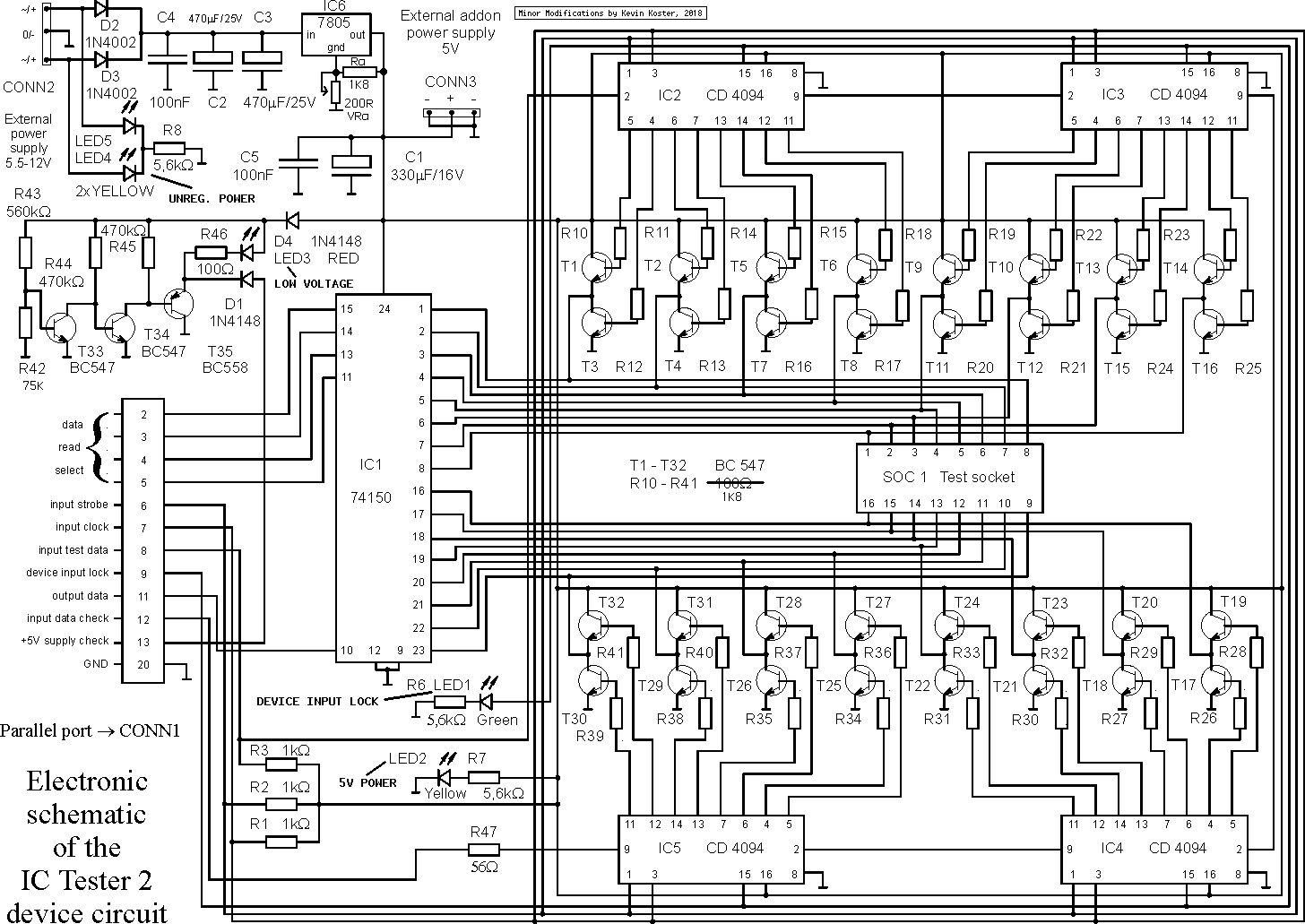The width and height of the screenshot is (1305, 924).
Task: Click the R8 resistor label
Action: point(173,131)
